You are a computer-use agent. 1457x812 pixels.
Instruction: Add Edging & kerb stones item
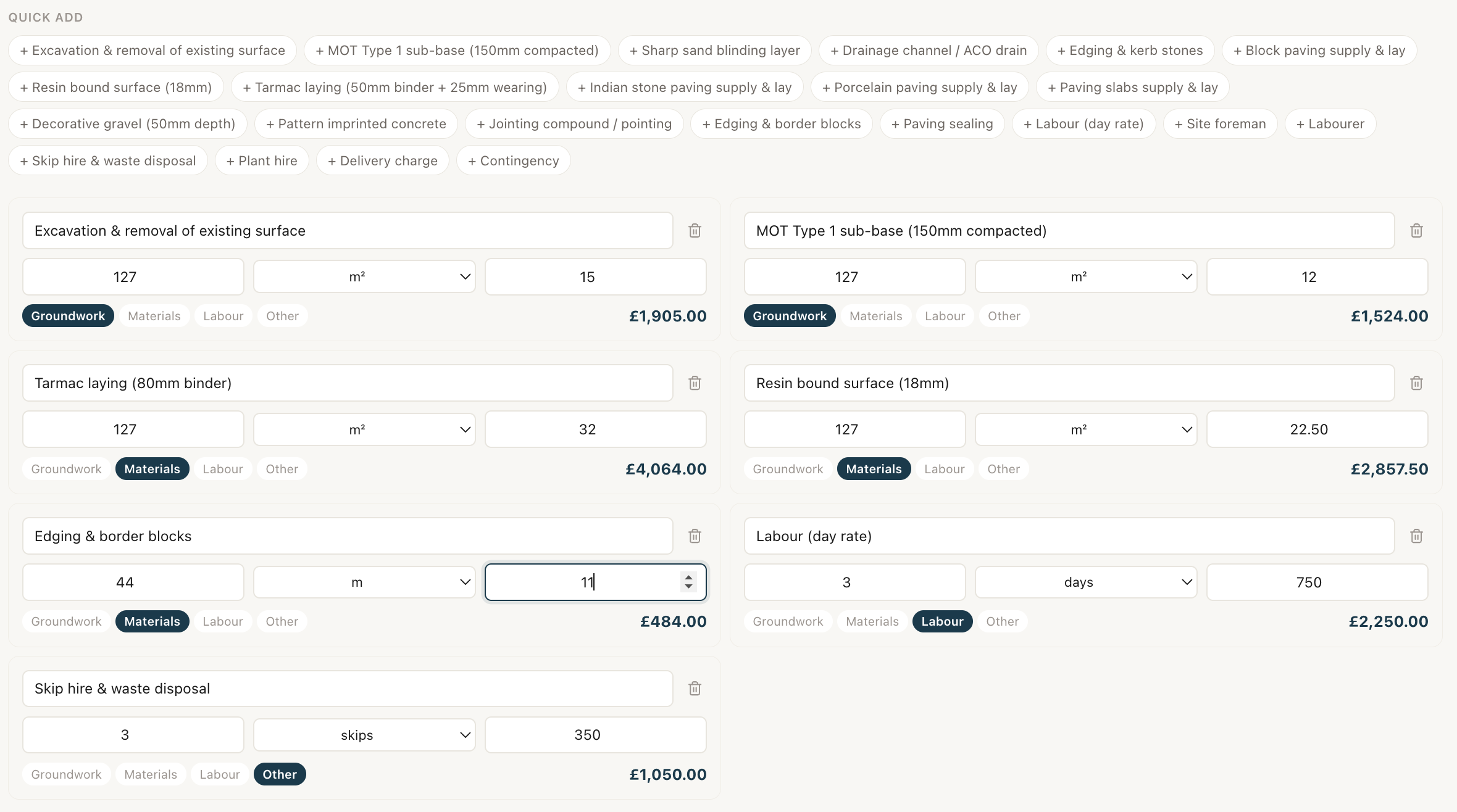[x=1130, y=51]
